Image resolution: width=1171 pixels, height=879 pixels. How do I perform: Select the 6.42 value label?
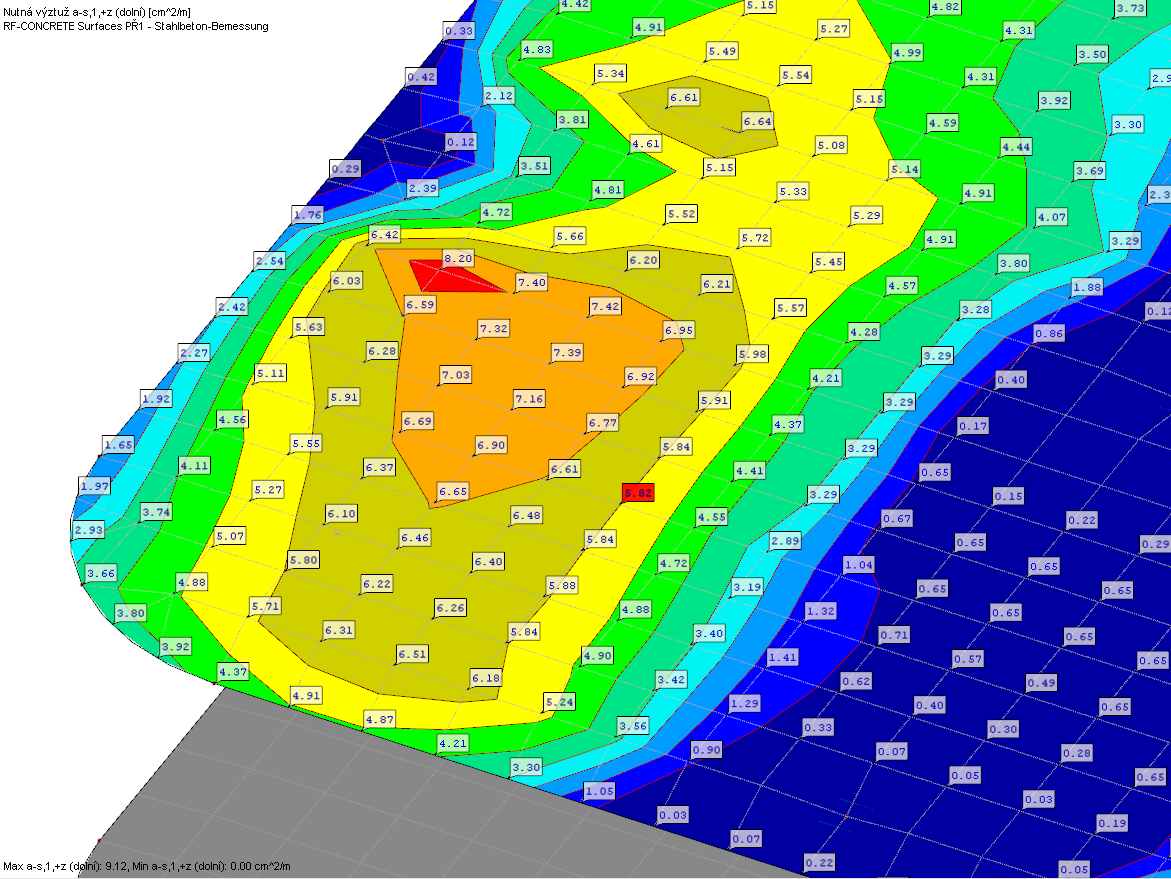(x=385, y=234)
